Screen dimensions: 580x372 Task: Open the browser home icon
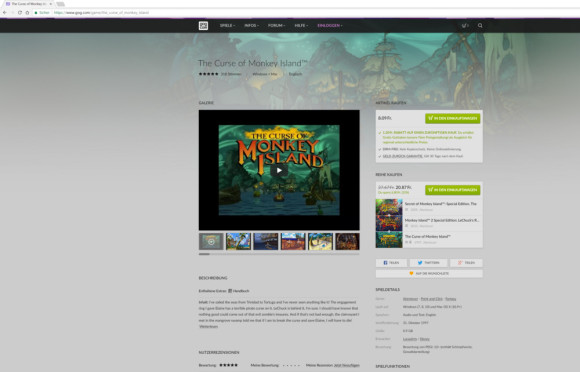27,13
